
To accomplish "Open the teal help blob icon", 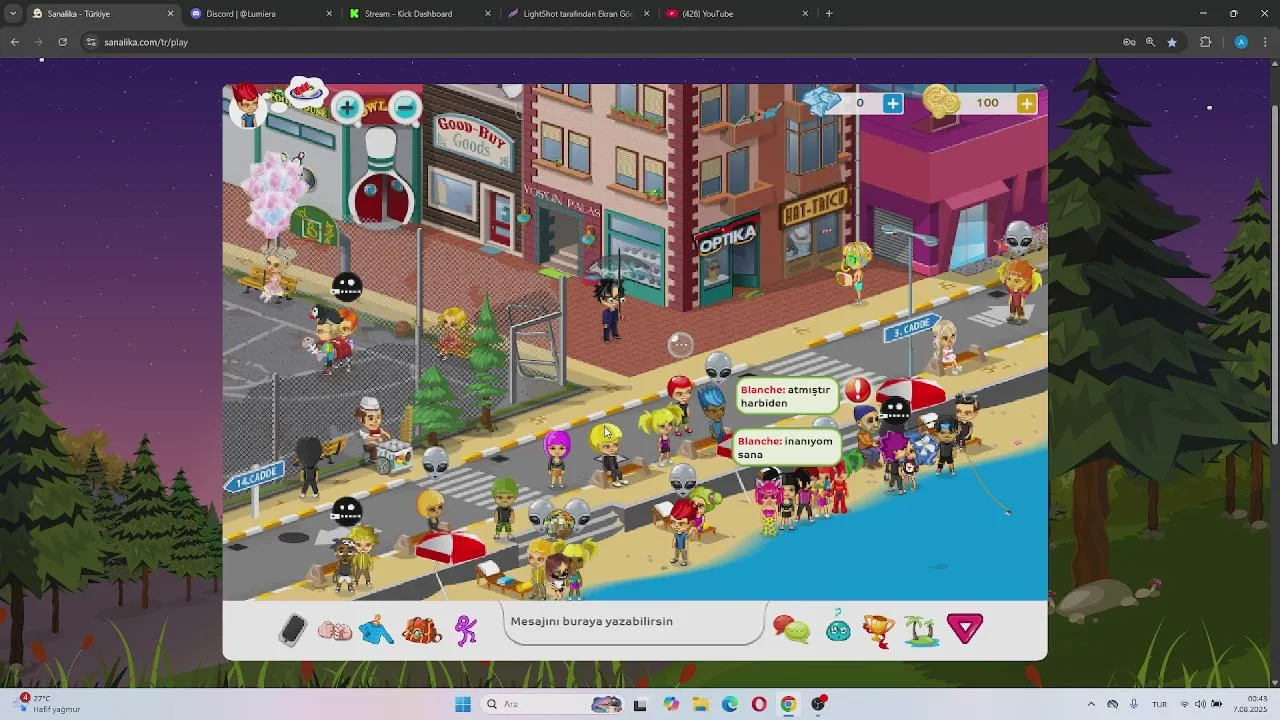I will [x=838, y=628].
